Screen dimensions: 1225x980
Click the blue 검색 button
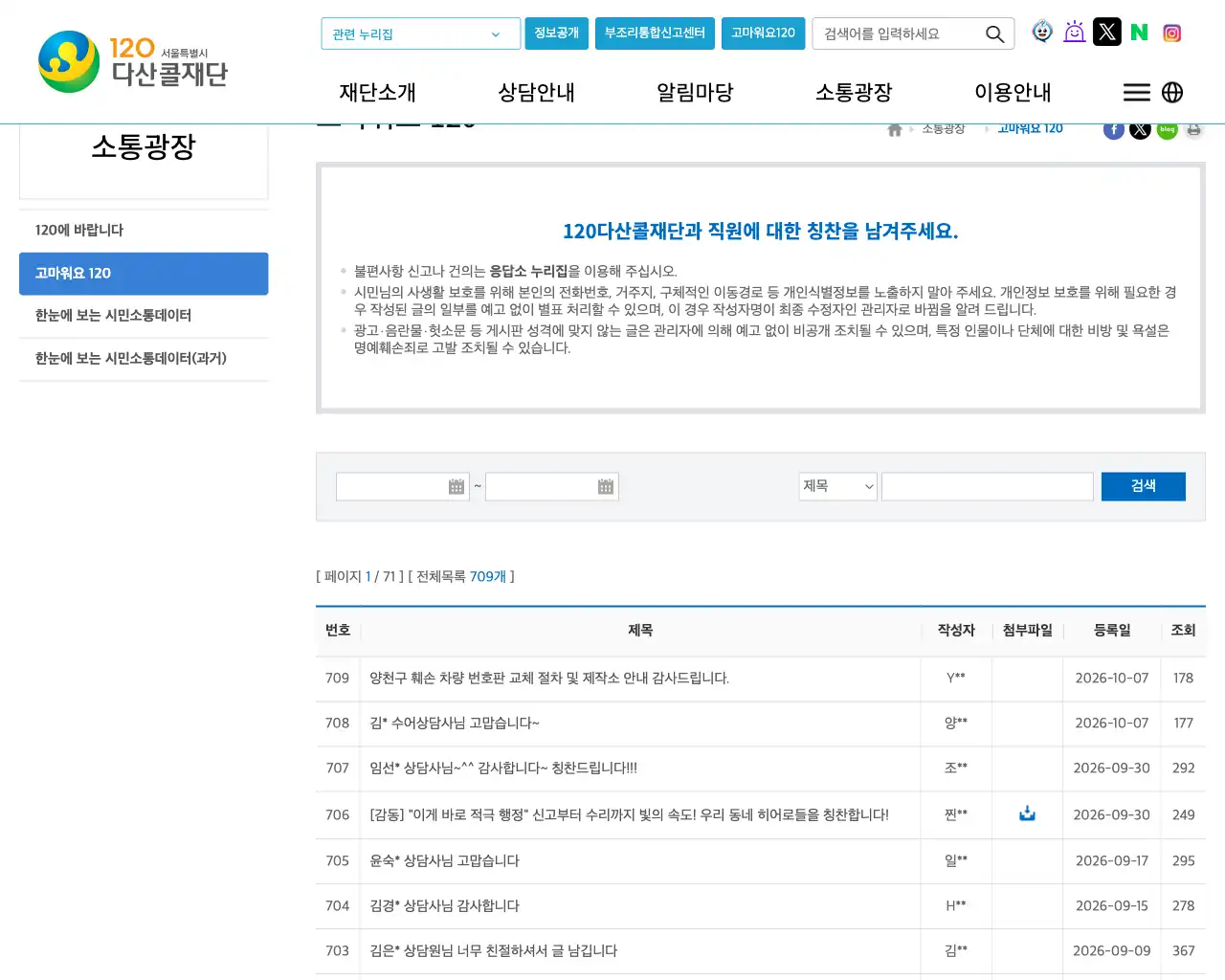tap(1144, 486)
